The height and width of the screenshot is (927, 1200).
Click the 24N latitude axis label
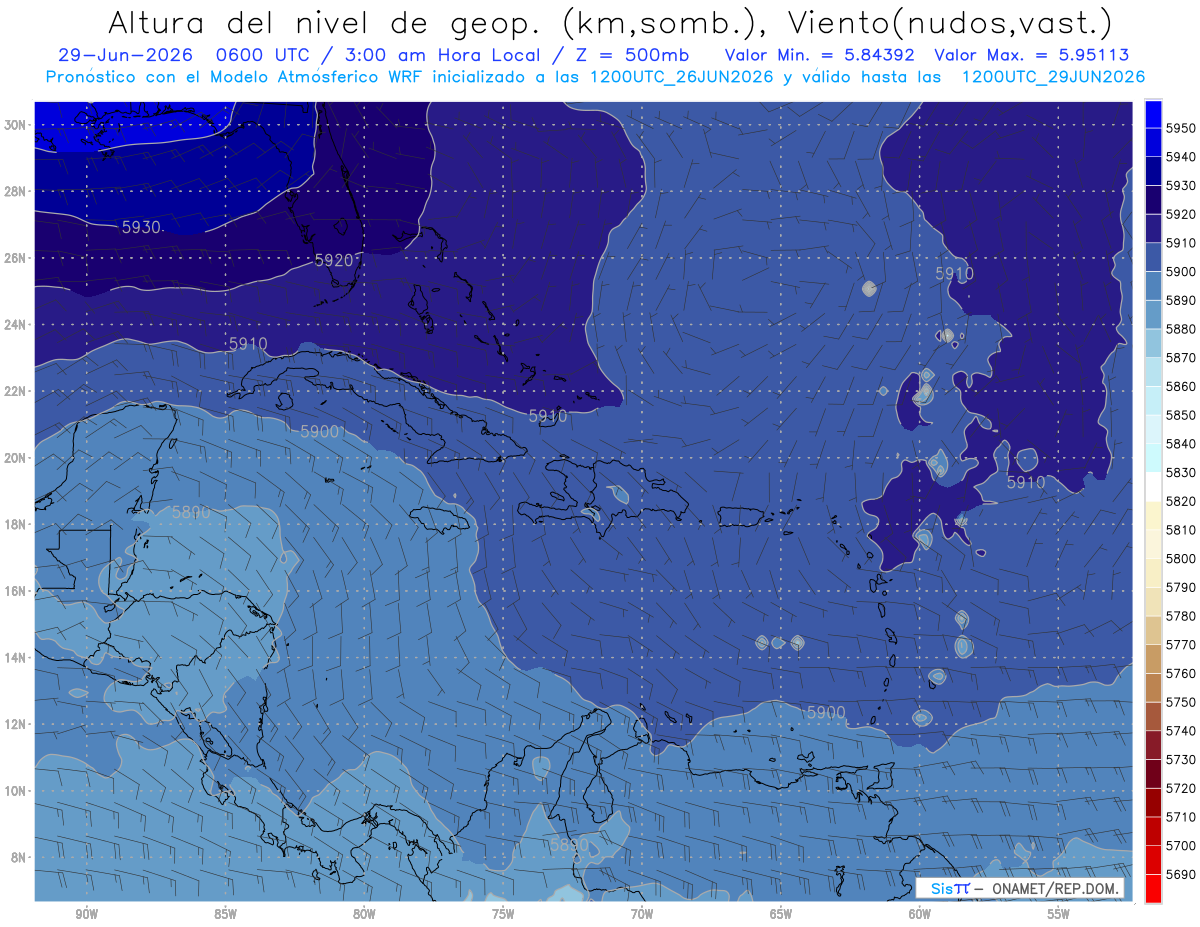tap(16, 325)
